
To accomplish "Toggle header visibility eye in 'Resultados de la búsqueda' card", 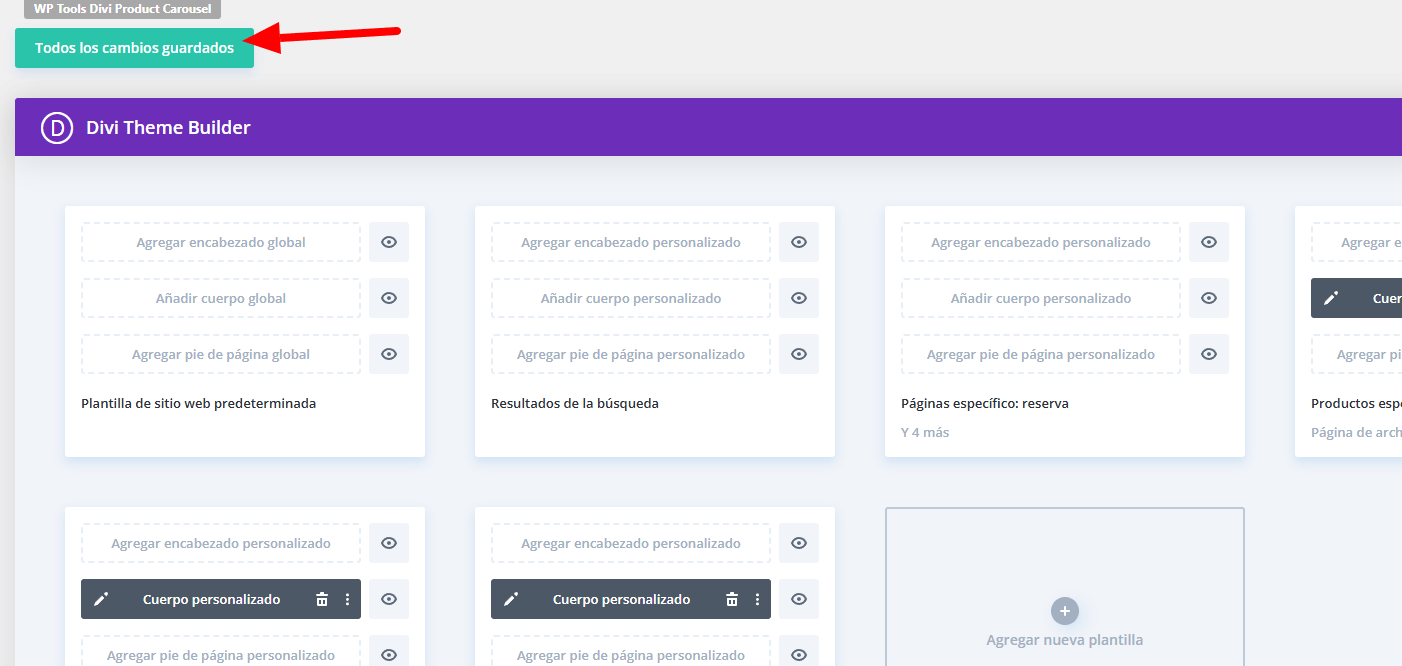I will [799, 242].
